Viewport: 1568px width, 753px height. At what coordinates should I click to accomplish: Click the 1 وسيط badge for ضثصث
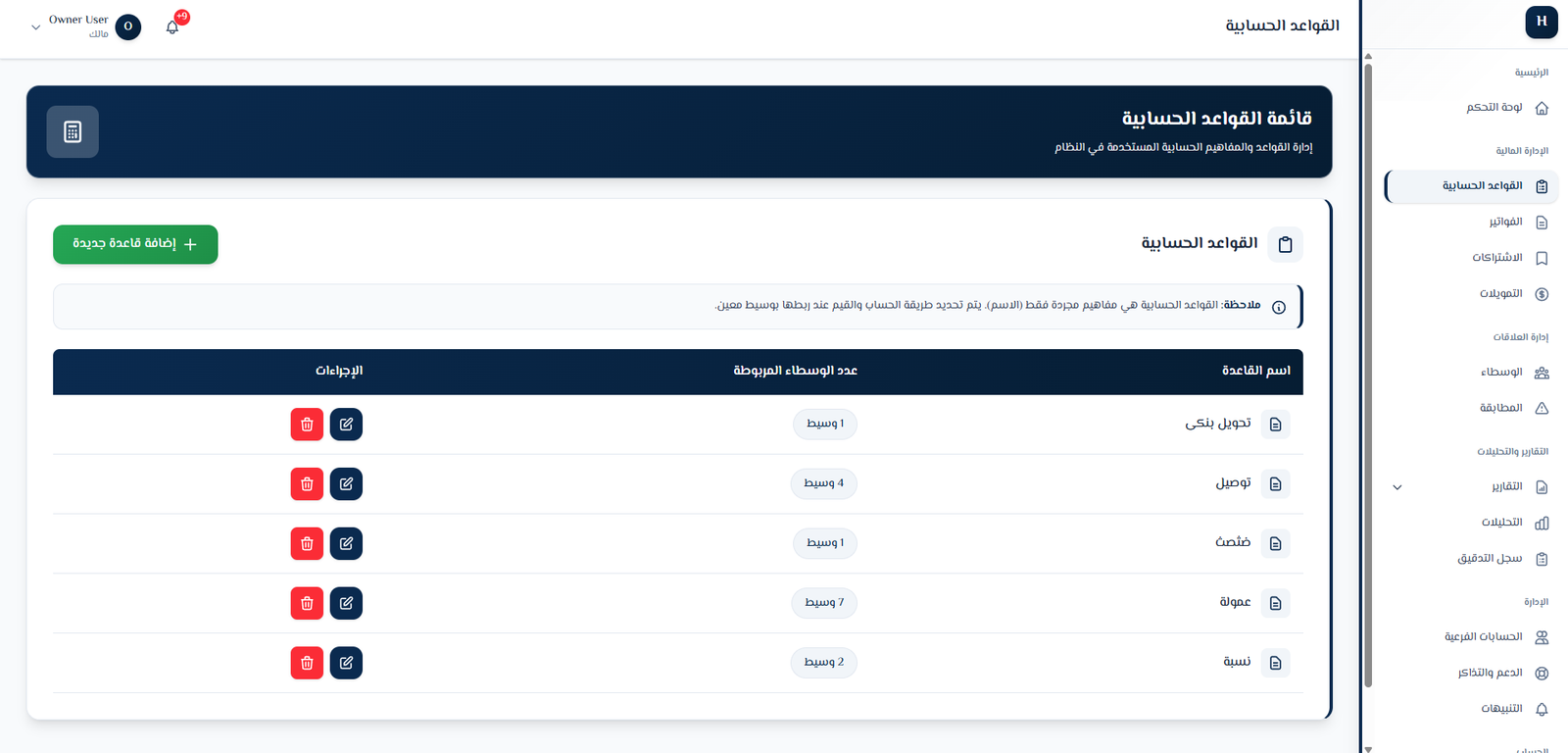(825, 543)
